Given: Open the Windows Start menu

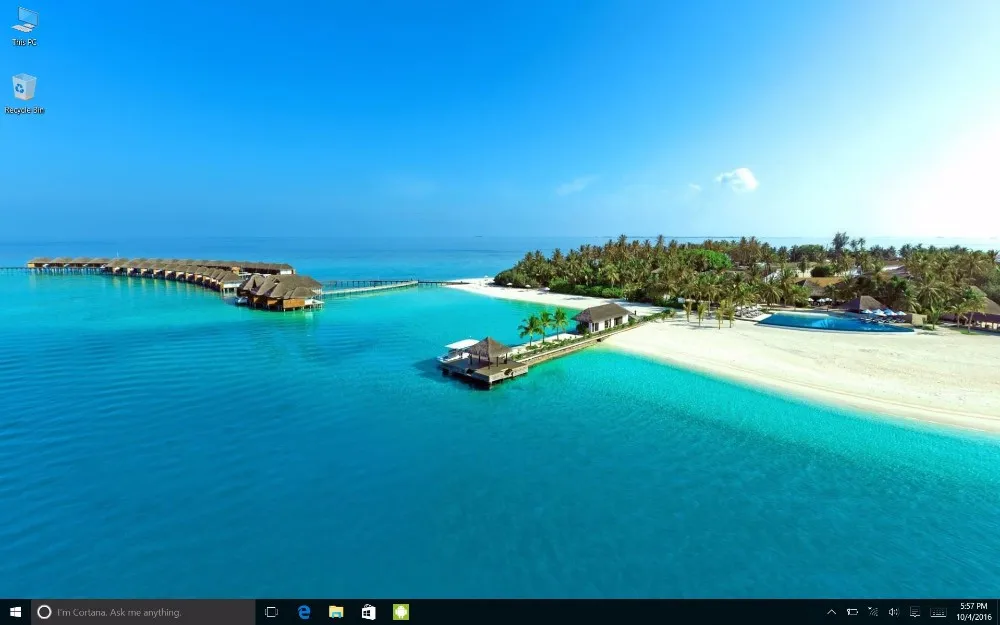Looking at the screenshot, I should [x=15, y=612].
